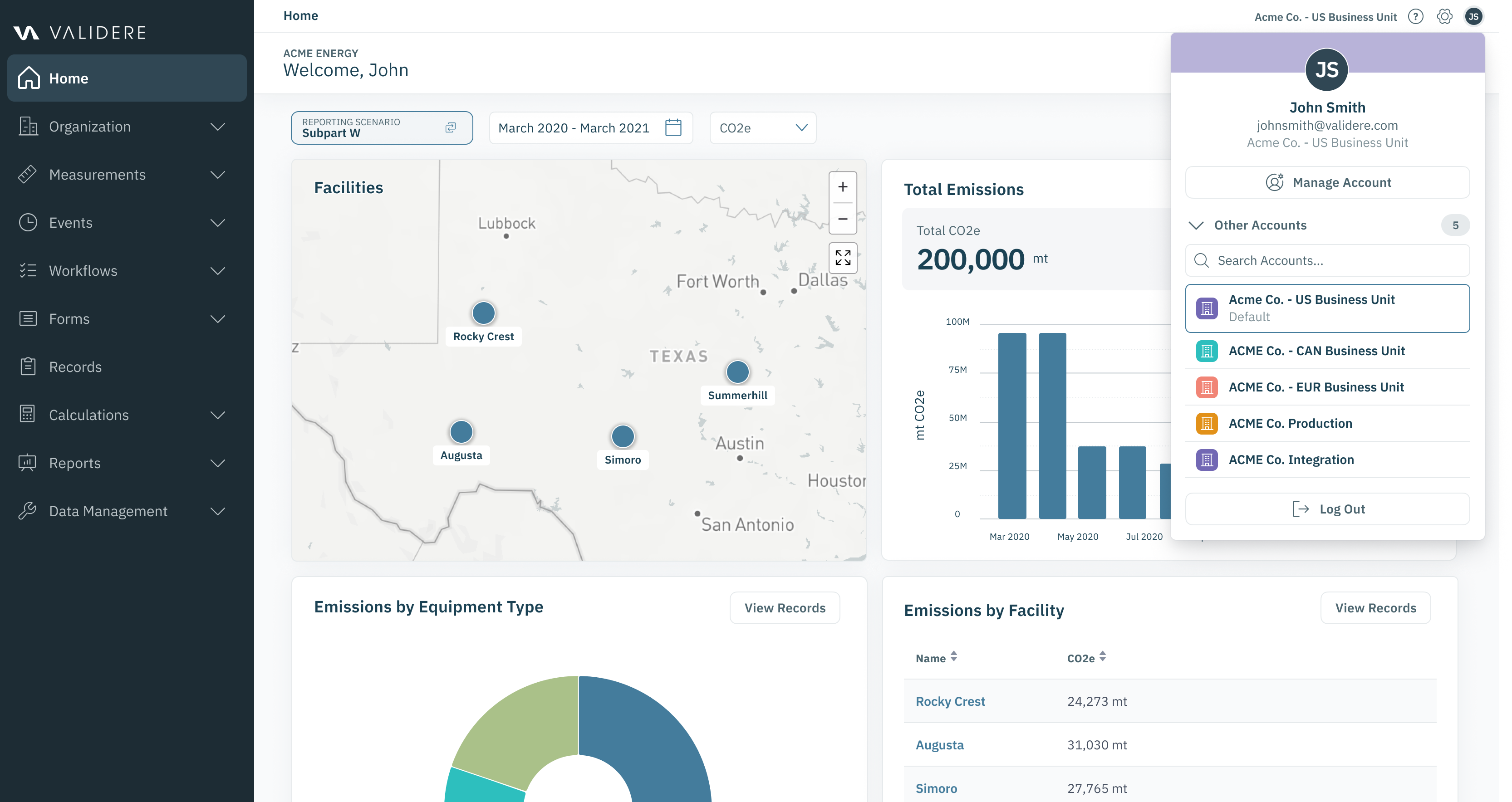Open the CO2e dropdown
Image resolution: width=1512 pixels, height=802 pixels.
762,127
